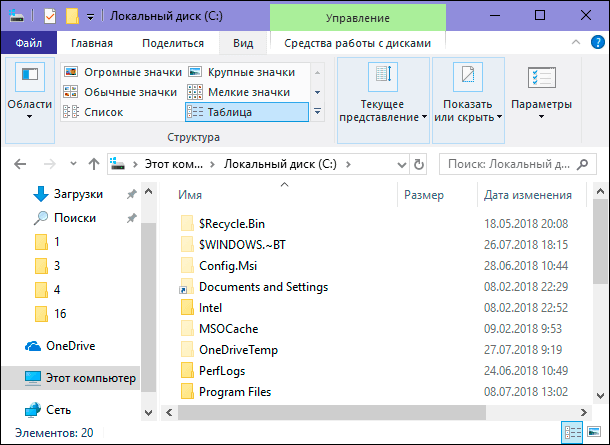
Task: Click the file list vertical scrollbar down arrow
Action: [601, 396]
